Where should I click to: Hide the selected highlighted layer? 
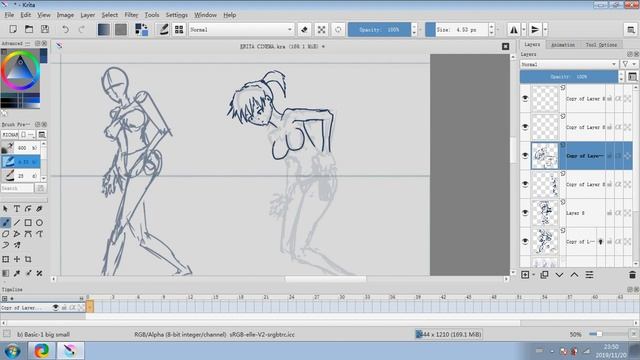[x=525, y=156]
